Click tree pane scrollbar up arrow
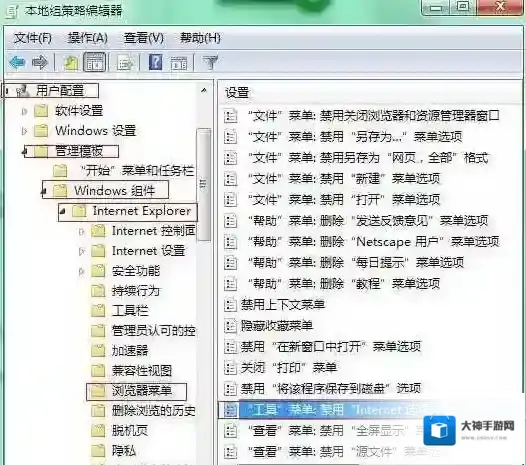Image resolution: width=526 pixels, height=465 pixels. pyautogui.click(x=204, y=90)
